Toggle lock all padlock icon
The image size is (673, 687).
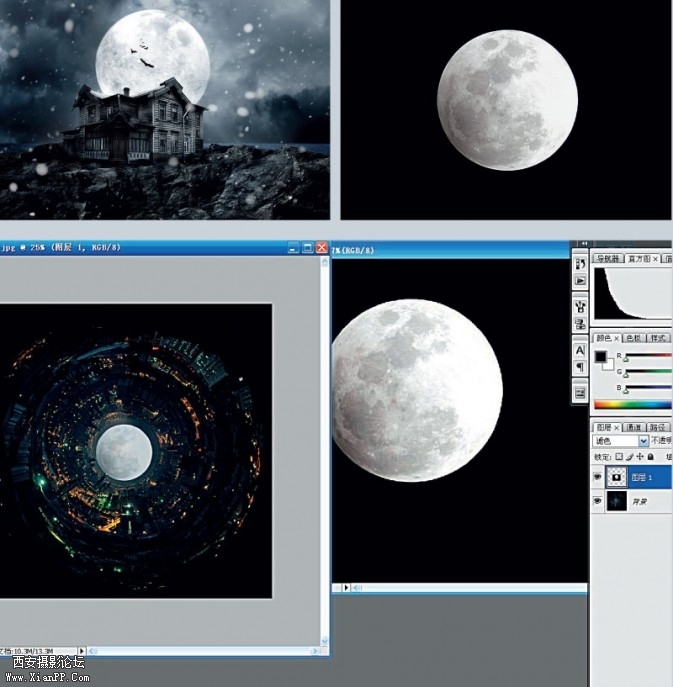[651, 457]
